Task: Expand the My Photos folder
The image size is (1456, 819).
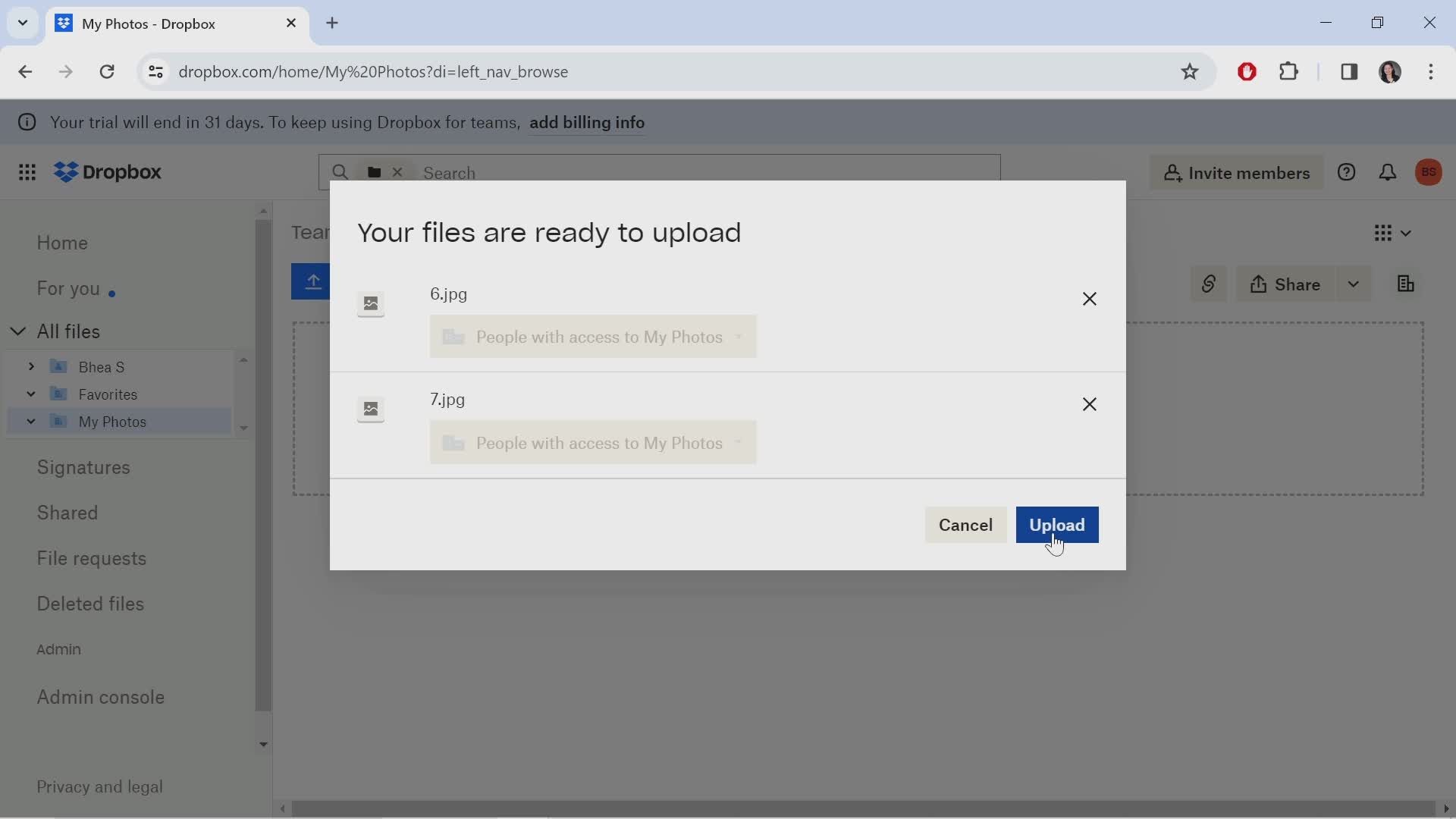Action: (30, 421)
